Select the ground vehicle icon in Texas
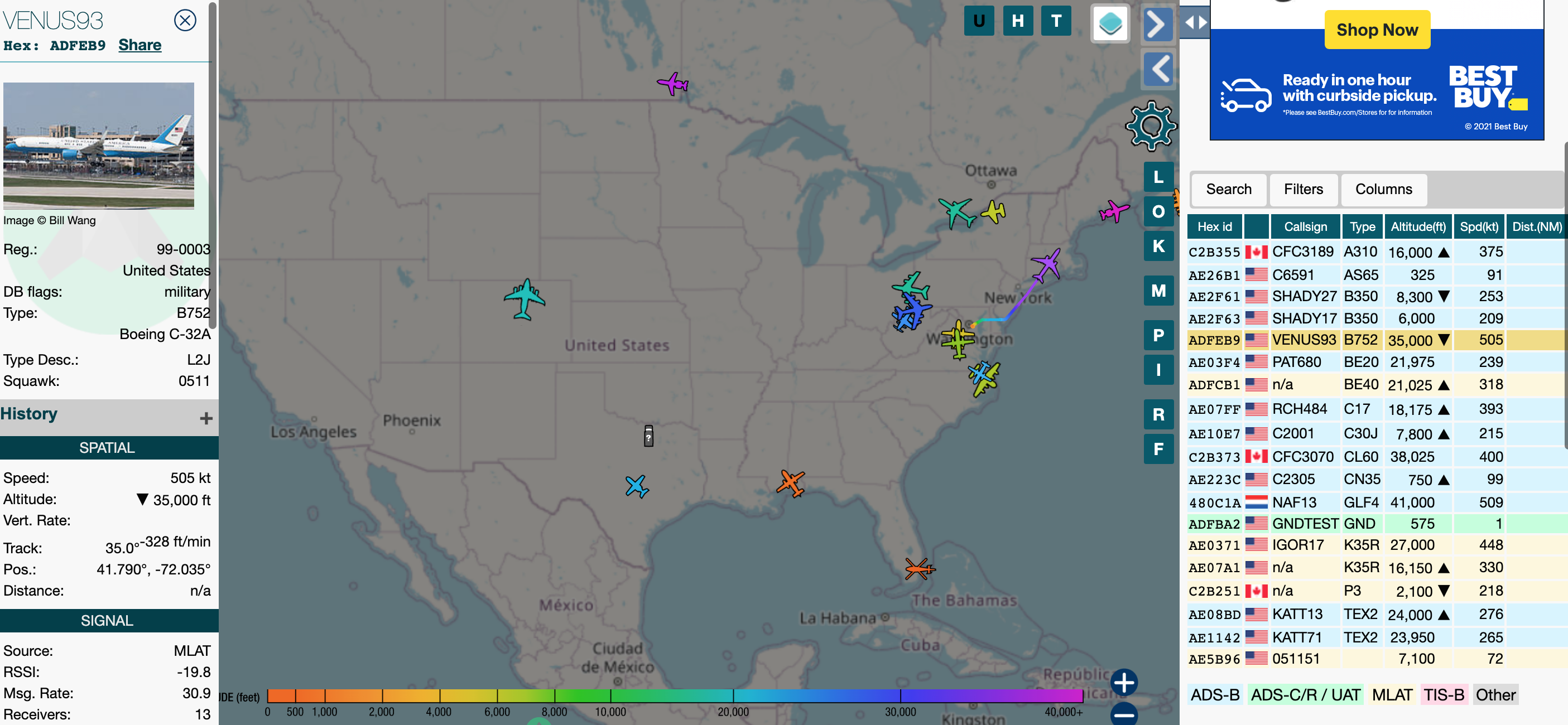 [x=648, y=436]
